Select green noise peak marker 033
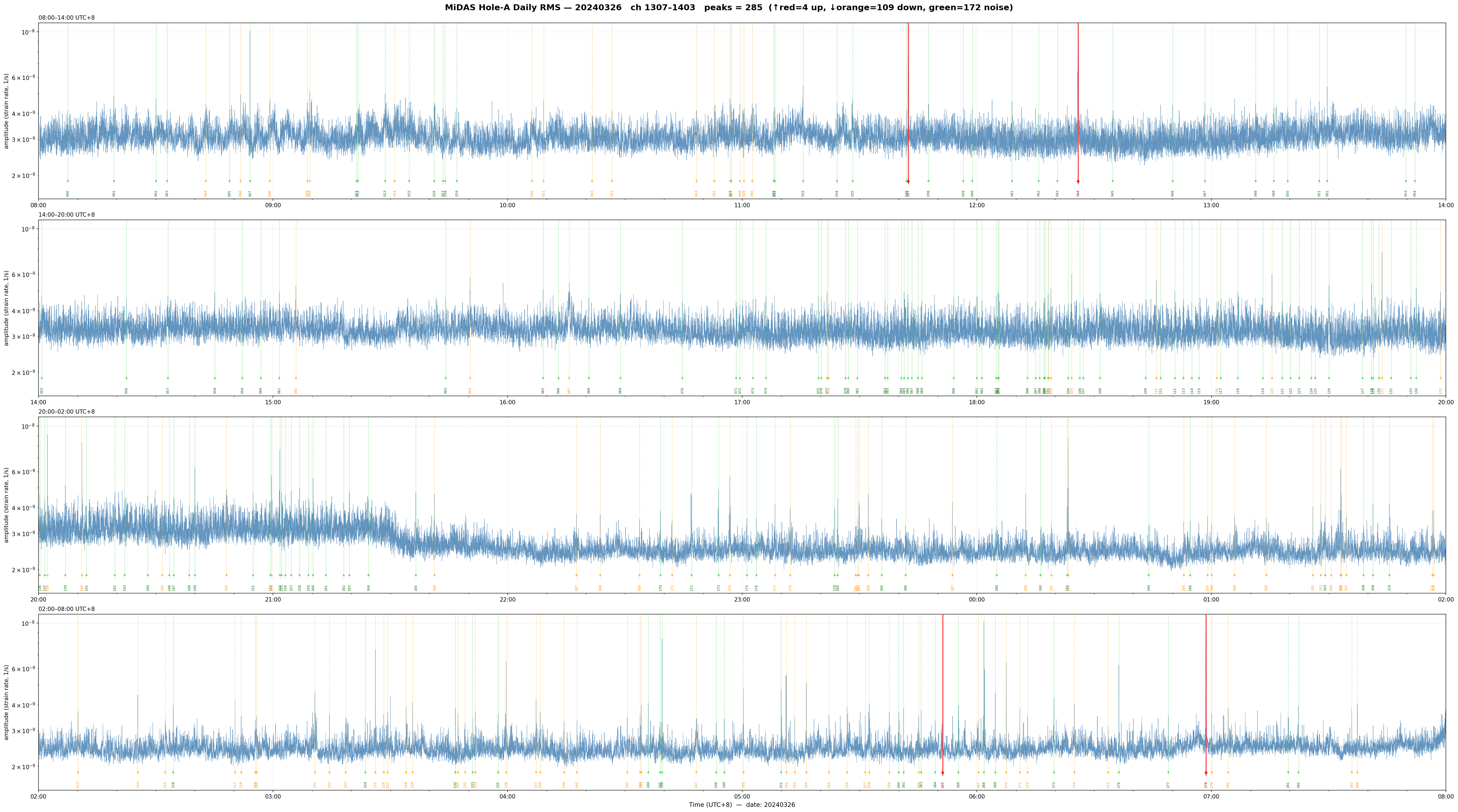 point(803,181)
